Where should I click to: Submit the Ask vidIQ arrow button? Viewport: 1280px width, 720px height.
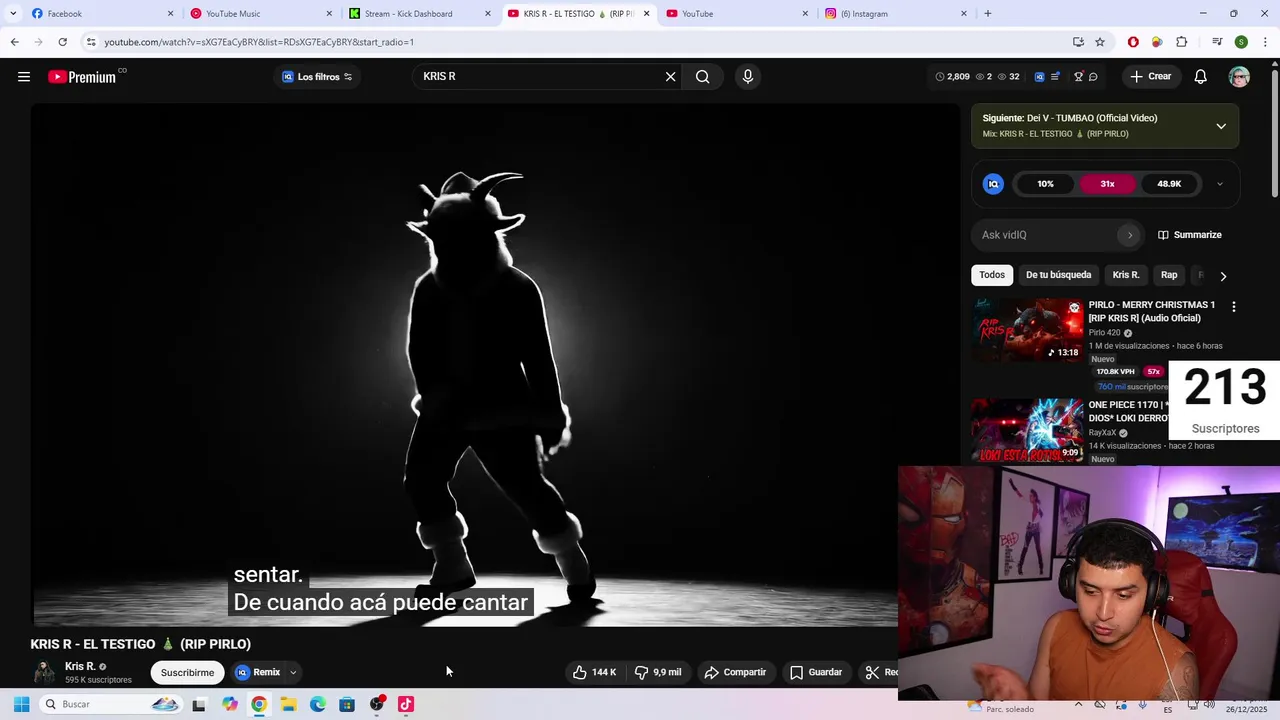tap(1130, 235)
